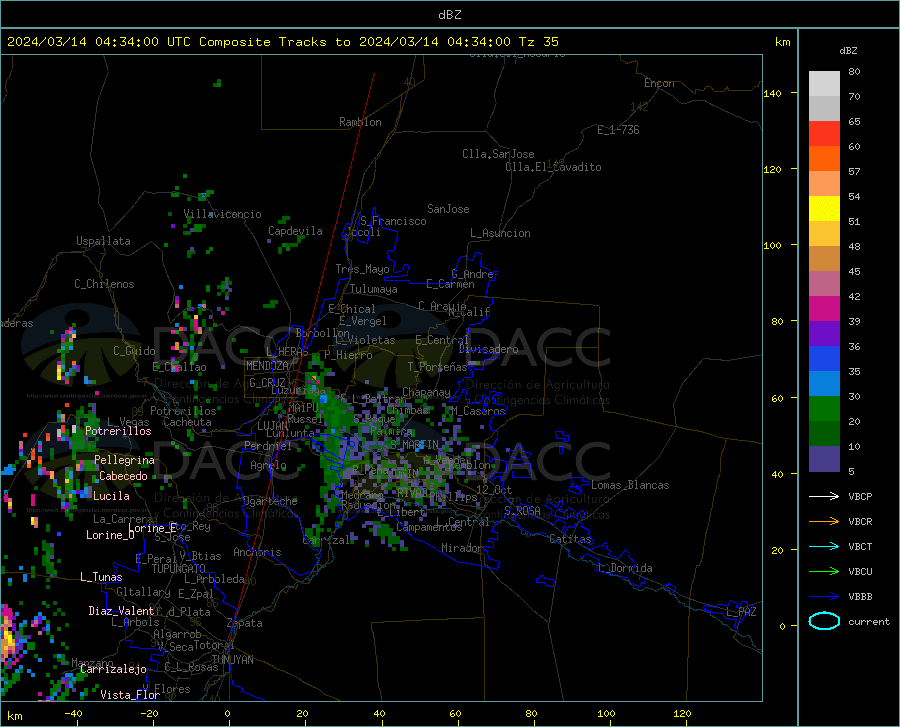Screen dimensions: 900x727
Task: Click the cyan 'current' ellipse legend icon
Action: 824,621
